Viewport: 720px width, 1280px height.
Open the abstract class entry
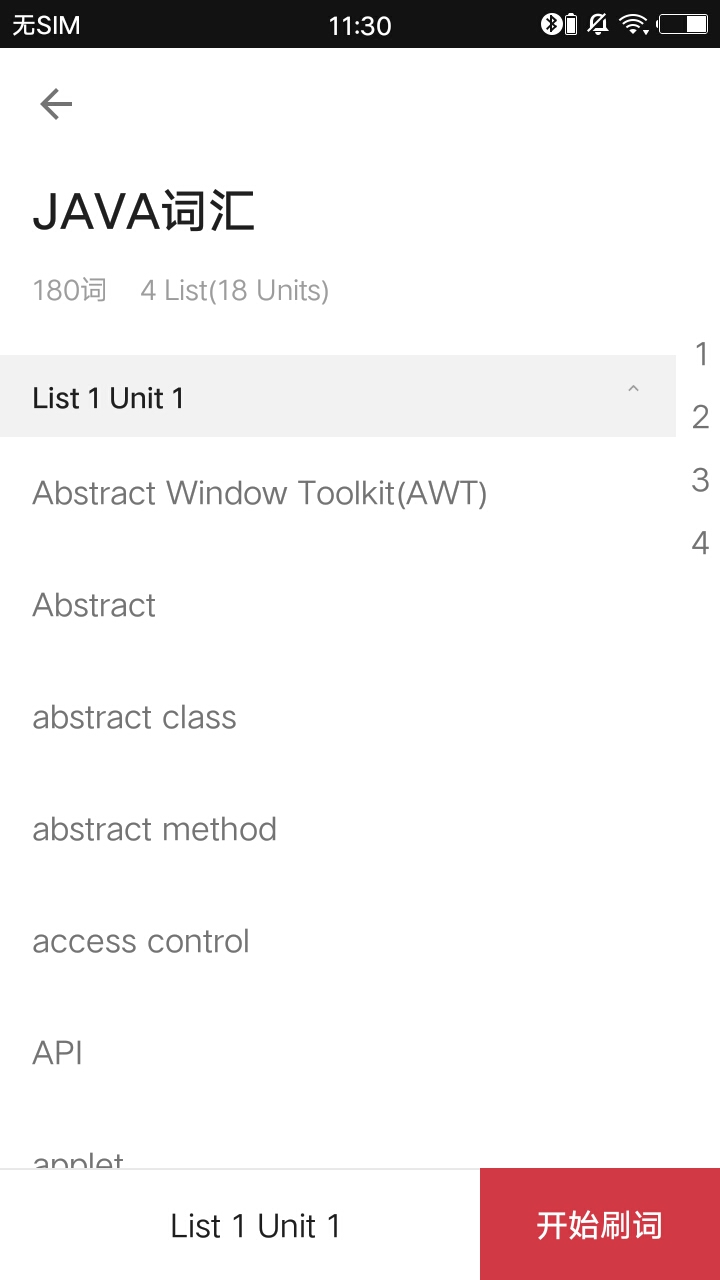(x=135, y=717)
